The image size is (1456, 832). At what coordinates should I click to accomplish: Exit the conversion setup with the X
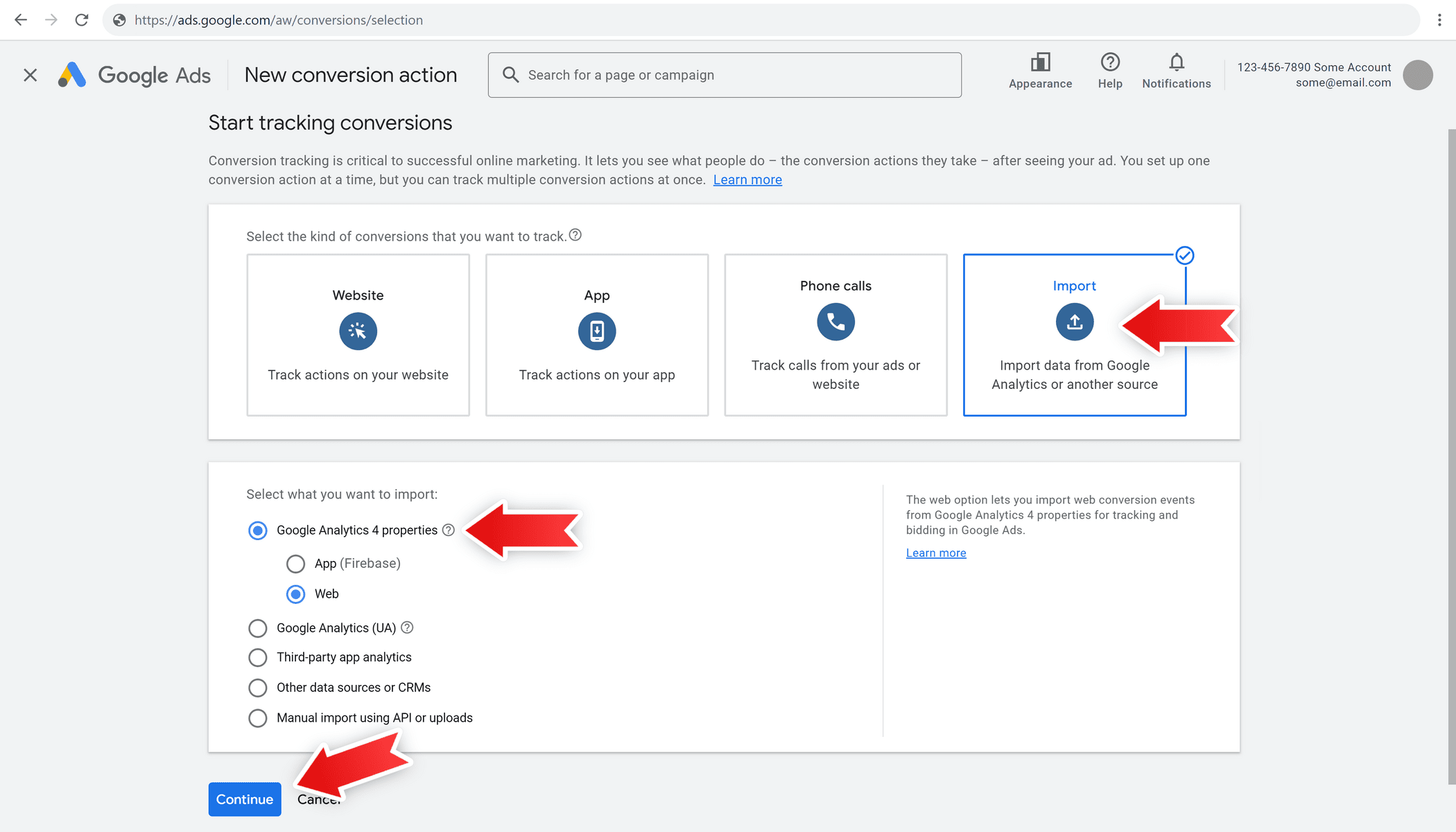(30, 75)
